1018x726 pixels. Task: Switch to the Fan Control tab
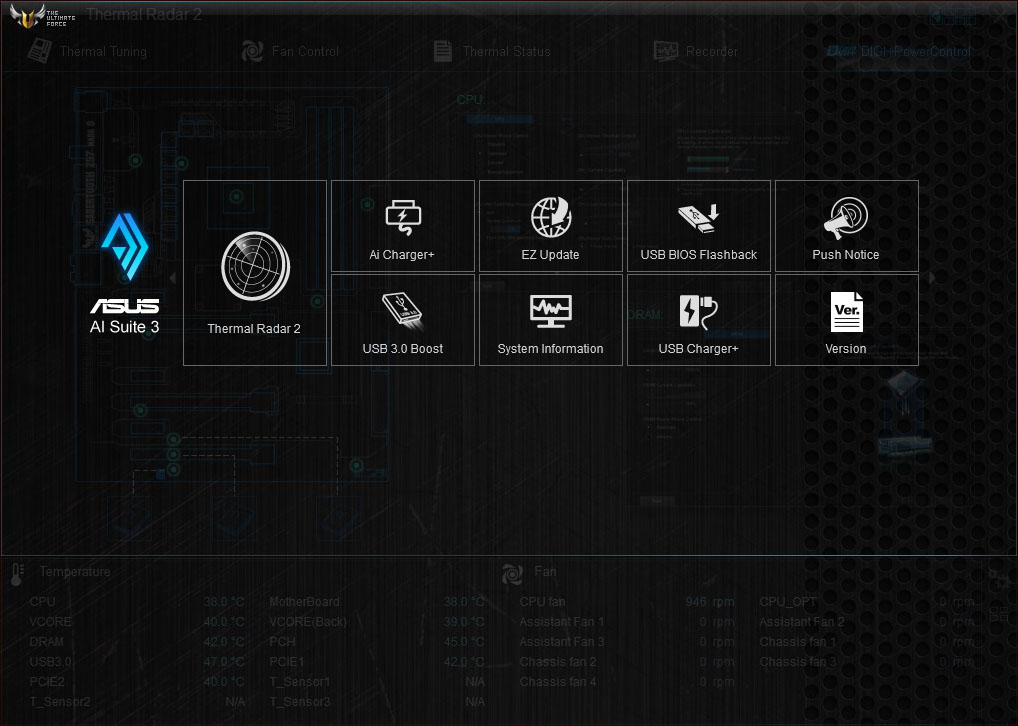tap(290, 51)
